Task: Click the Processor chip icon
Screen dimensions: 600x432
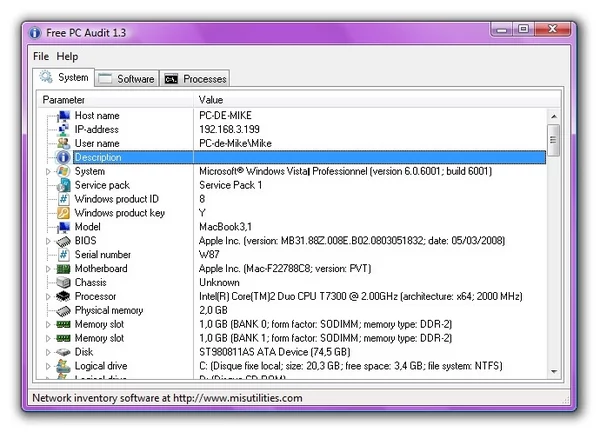Action: pos(64,297)
